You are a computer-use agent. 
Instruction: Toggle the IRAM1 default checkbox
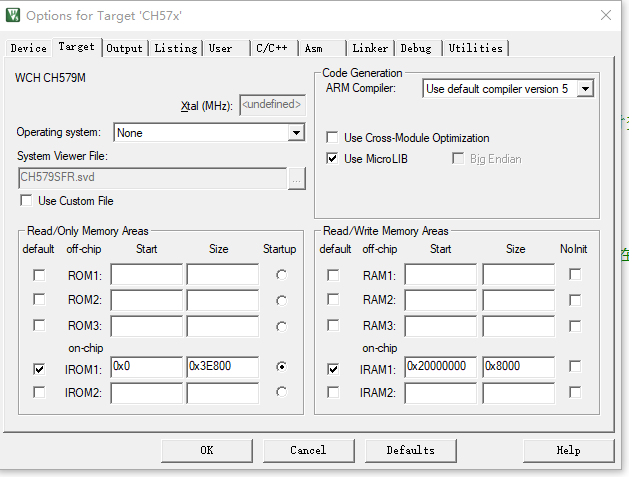tap(333, 369)
